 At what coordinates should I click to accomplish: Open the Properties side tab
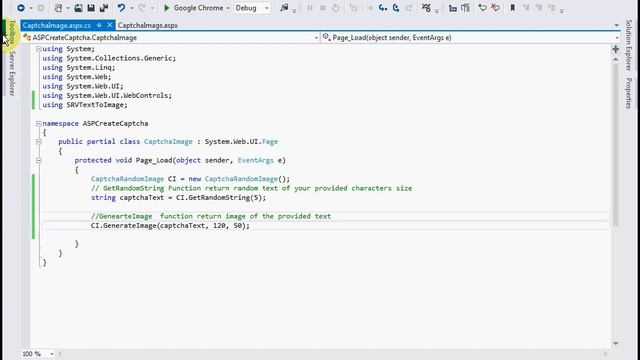click(x=629, y=93)
